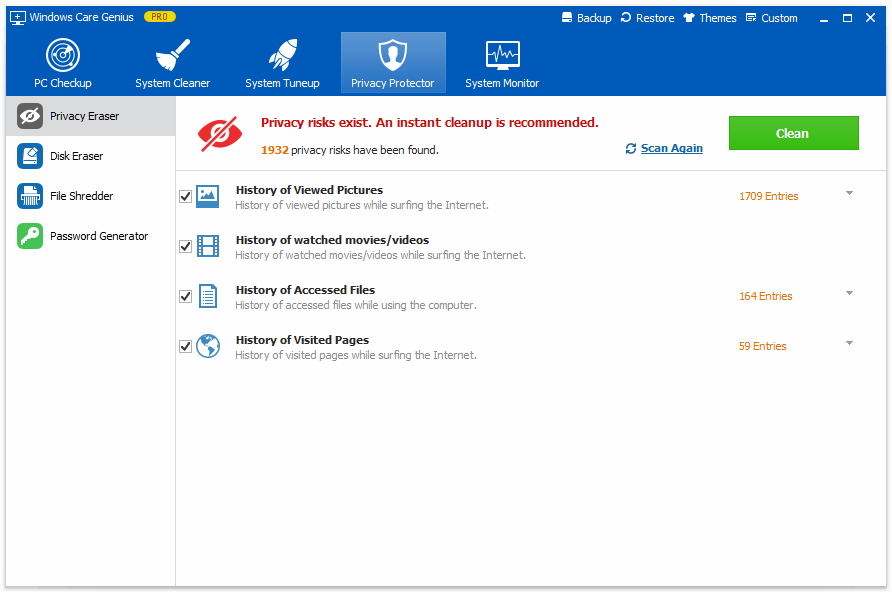Select File Shredder in the sidebar
Viewport: 892px width, 592px height.
pyautogui.click(x=90, y=196)
